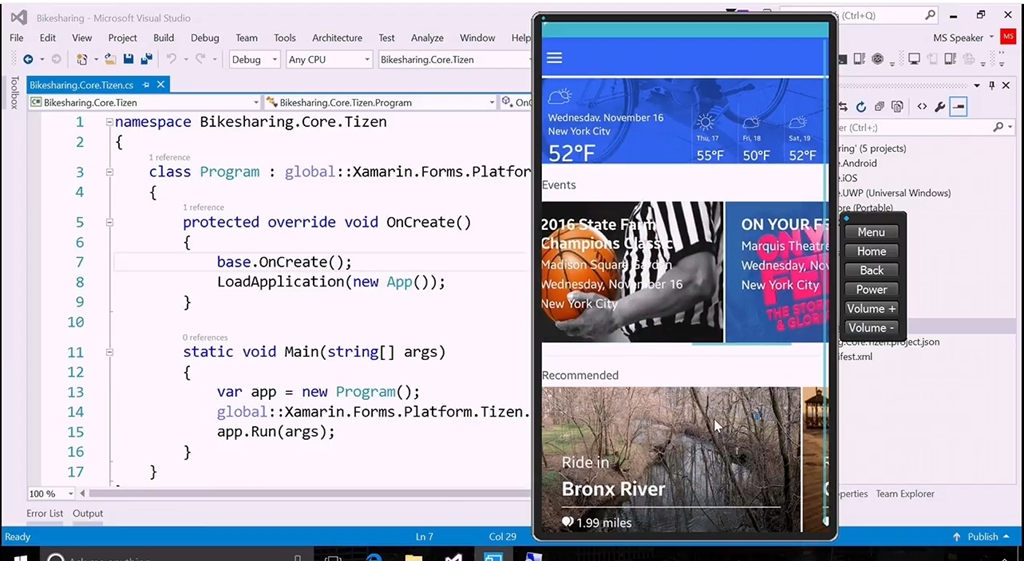
Task: Toggle the Preview Selected Items button
Action: pos(958,106)
